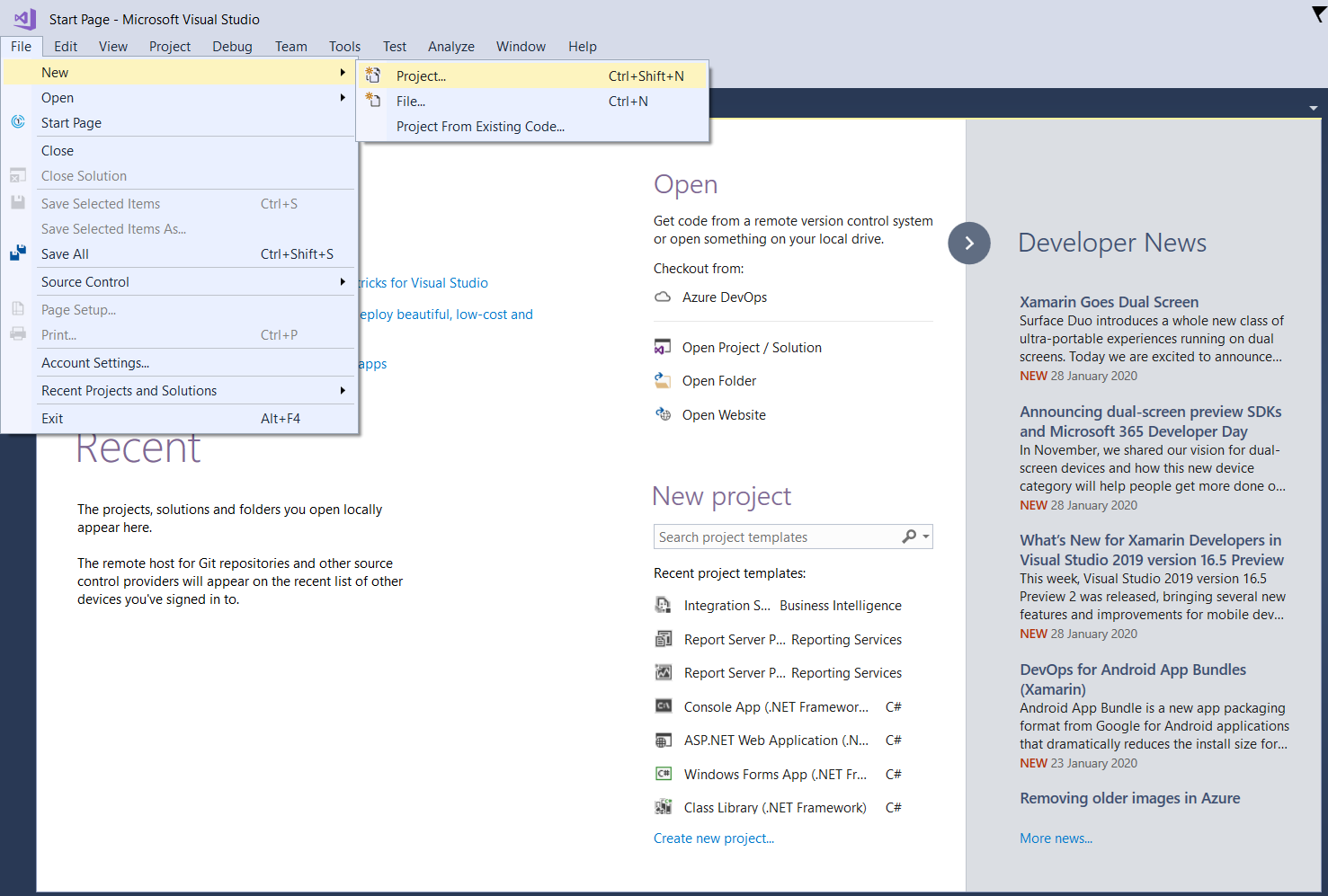Click the Create new project link

click(x=713, y=838)
